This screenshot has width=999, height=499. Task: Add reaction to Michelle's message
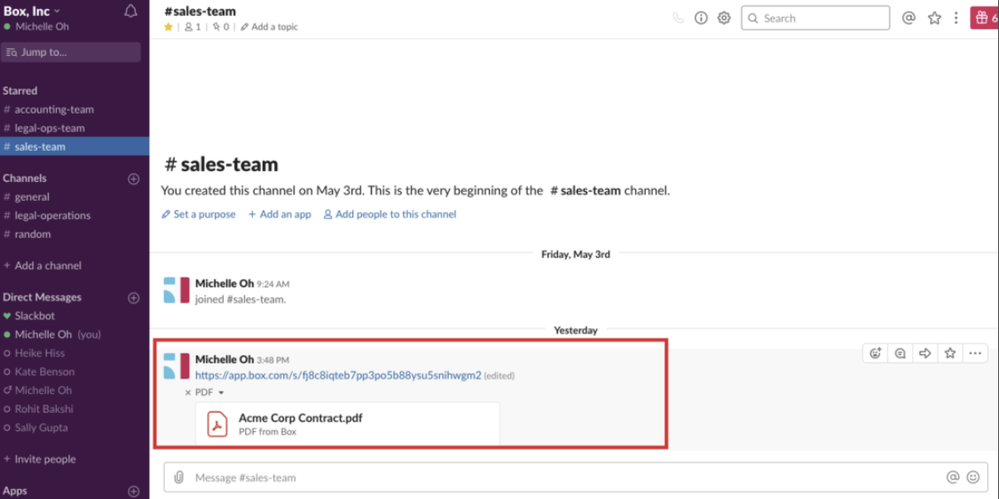[876, 353]
